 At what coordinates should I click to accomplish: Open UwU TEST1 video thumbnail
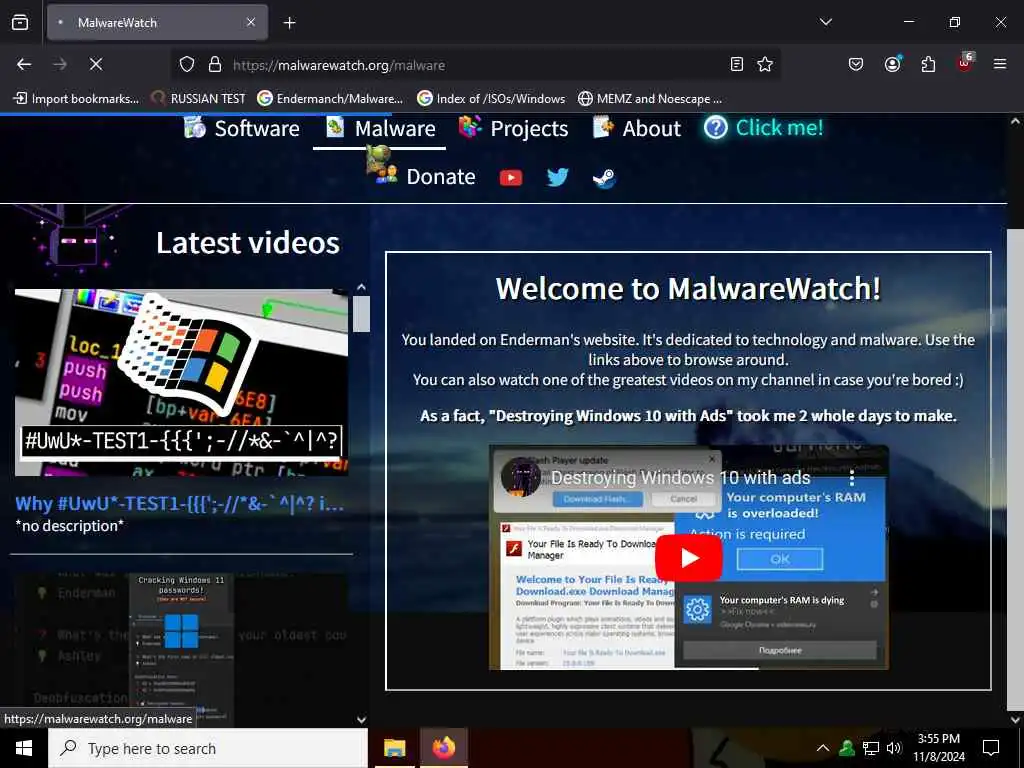(x=181, y=382)
